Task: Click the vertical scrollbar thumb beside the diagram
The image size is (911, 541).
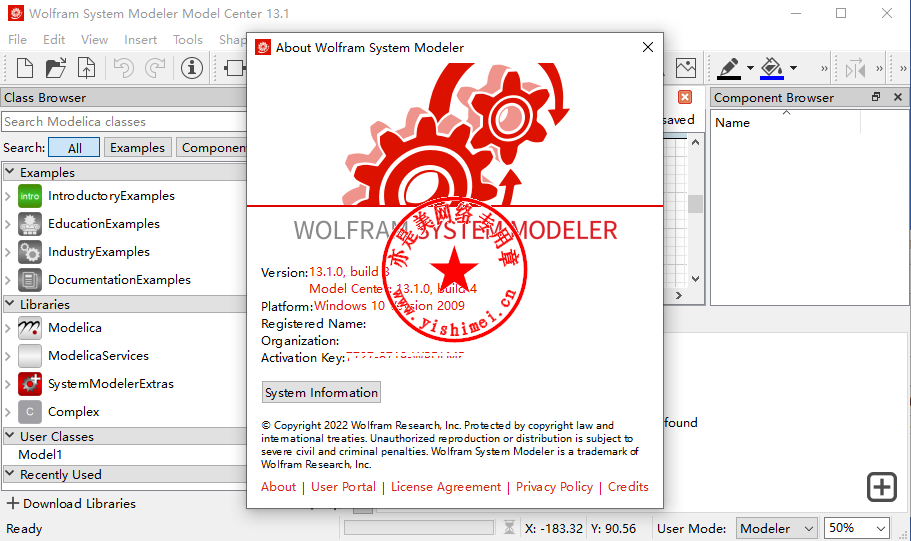Action: click(x=695, y=203)
